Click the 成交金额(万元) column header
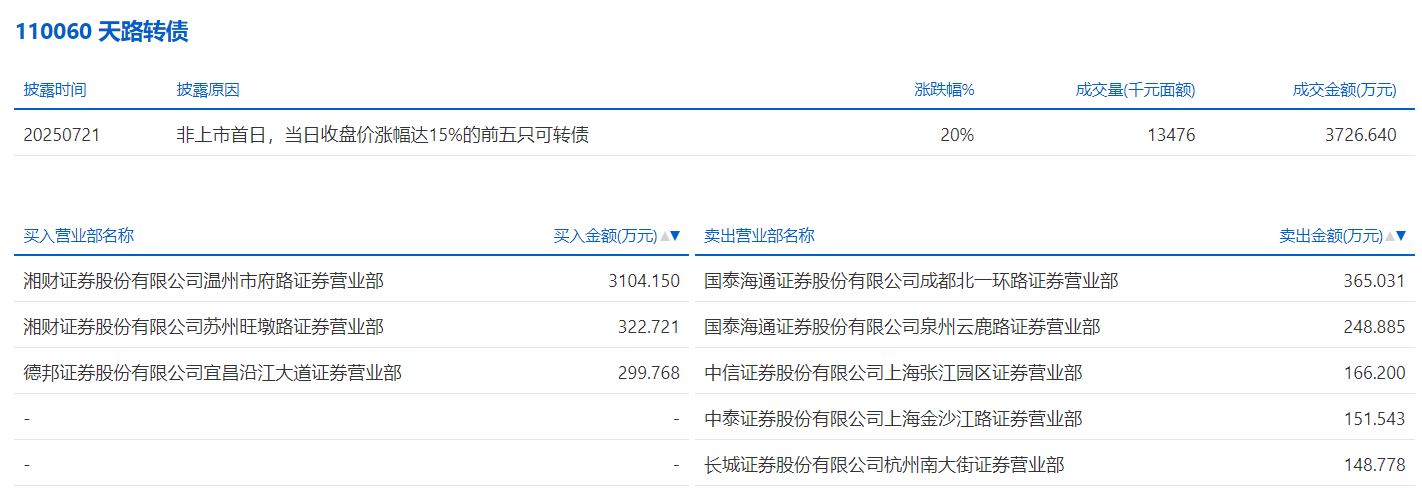 point(1344,90)
